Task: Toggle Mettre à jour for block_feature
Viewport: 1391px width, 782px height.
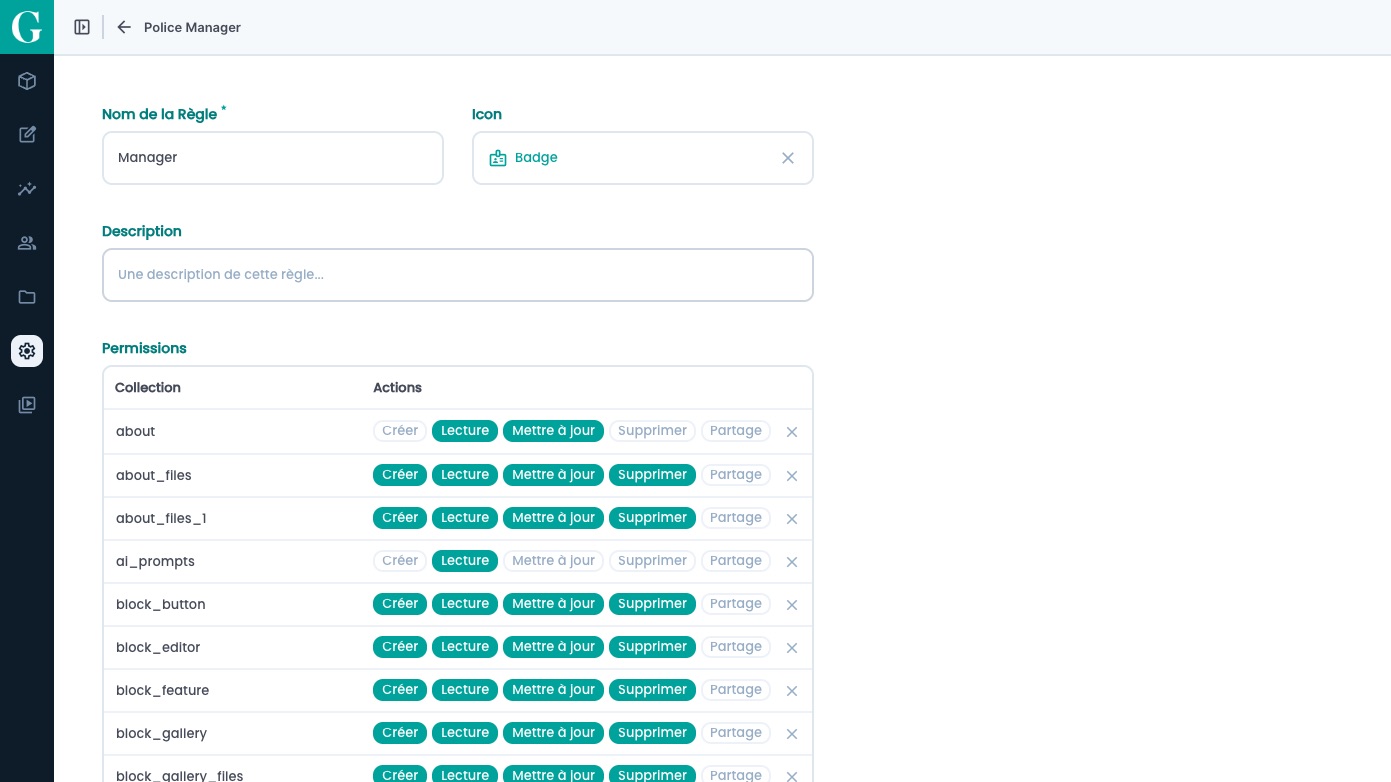Action: pos(553,690)
